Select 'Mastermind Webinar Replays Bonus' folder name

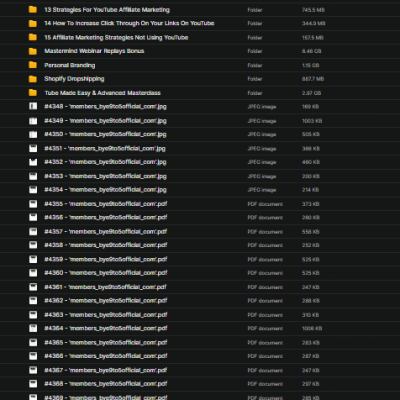click(x=94, y=51)
